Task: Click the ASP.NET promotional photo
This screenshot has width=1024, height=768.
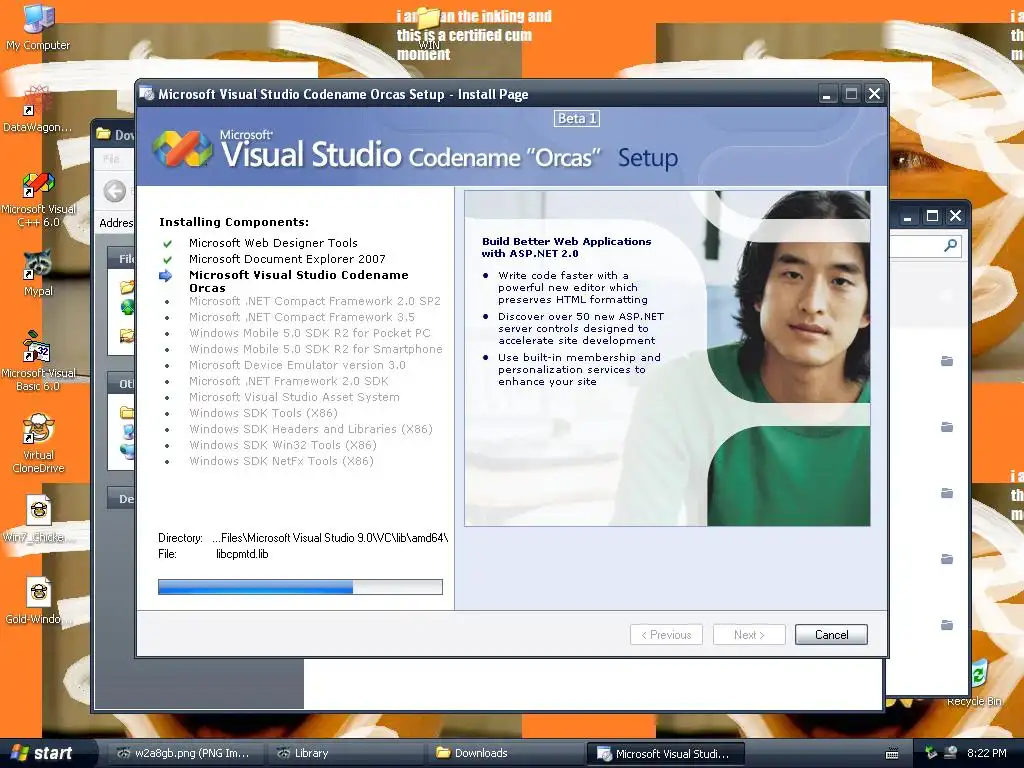Action: [x=667, y=359]
